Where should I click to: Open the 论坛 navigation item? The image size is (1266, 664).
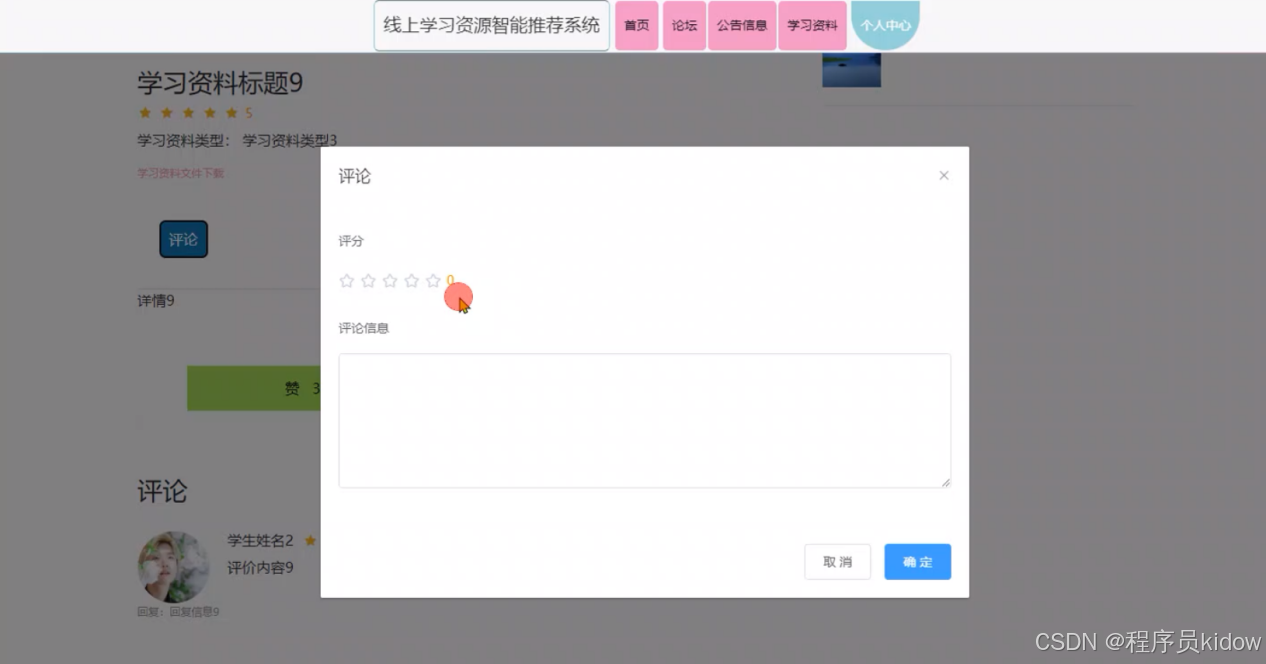683,26
